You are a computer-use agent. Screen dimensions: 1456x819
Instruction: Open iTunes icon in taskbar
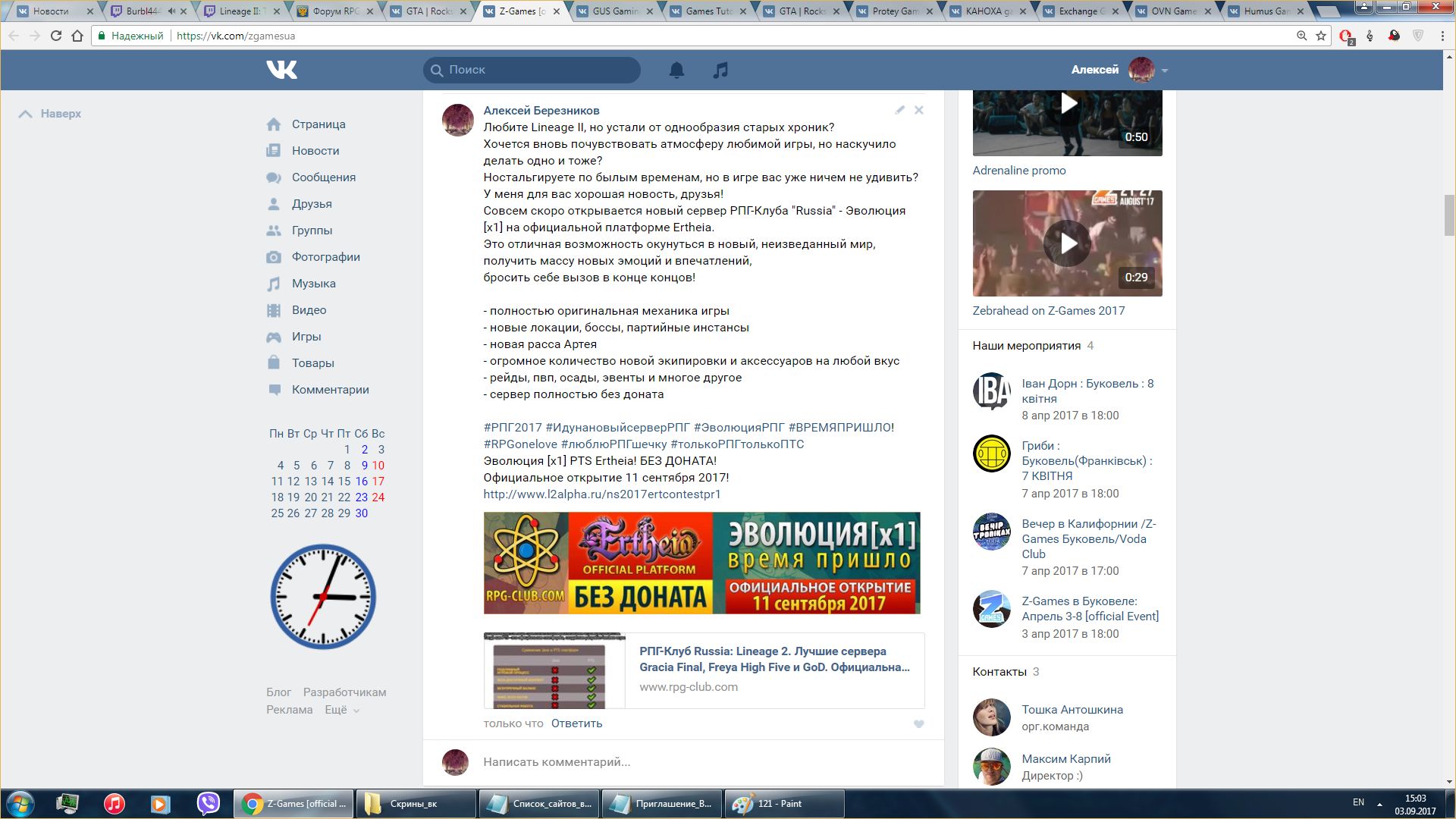(x=115, y=804)
